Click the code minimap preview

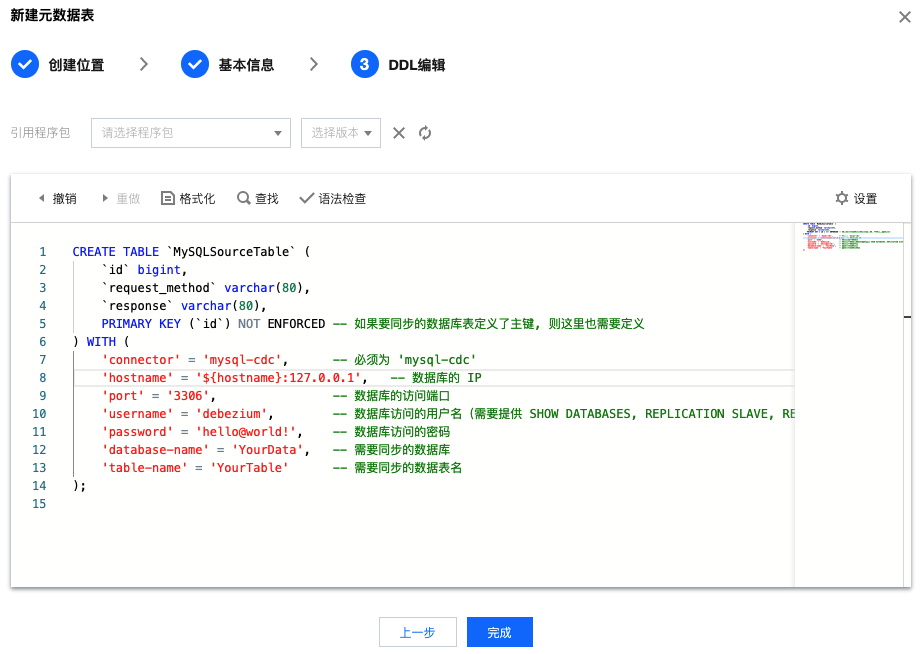852,236
